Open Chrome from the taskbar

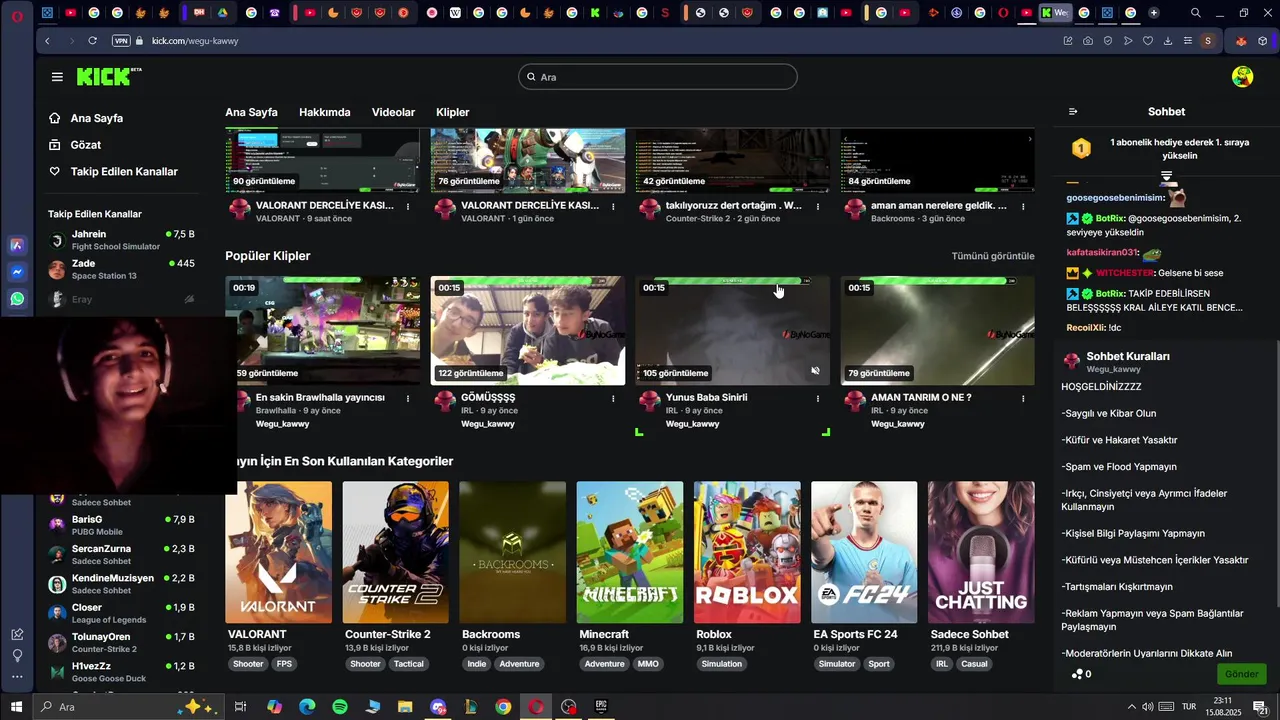pos(503,707)
